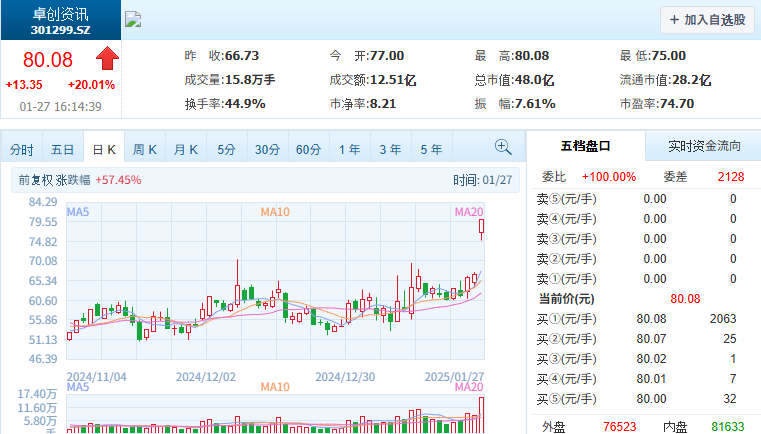Image resolution: width=761 pixels, height=434 pixels.
Task: Click the 买① price 80.08
Action: point(651,319)
